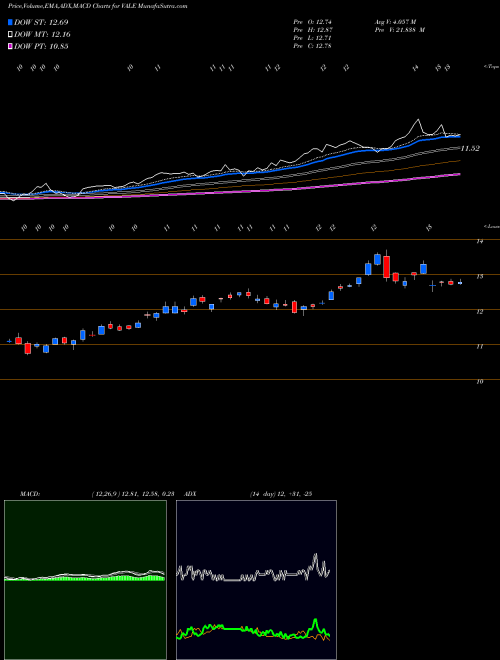
Task: Click the 13 price axis label
Action: click(x=480, y=277)
